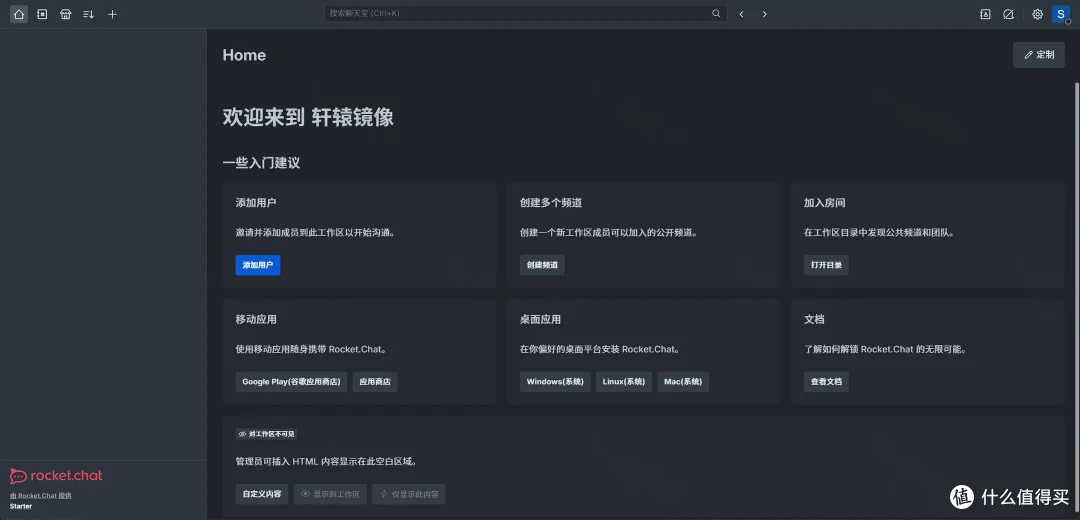Viewport: 1080px width, 520px height.
Task: Go to the Home icon in the top bar
Action: [19, 14]
